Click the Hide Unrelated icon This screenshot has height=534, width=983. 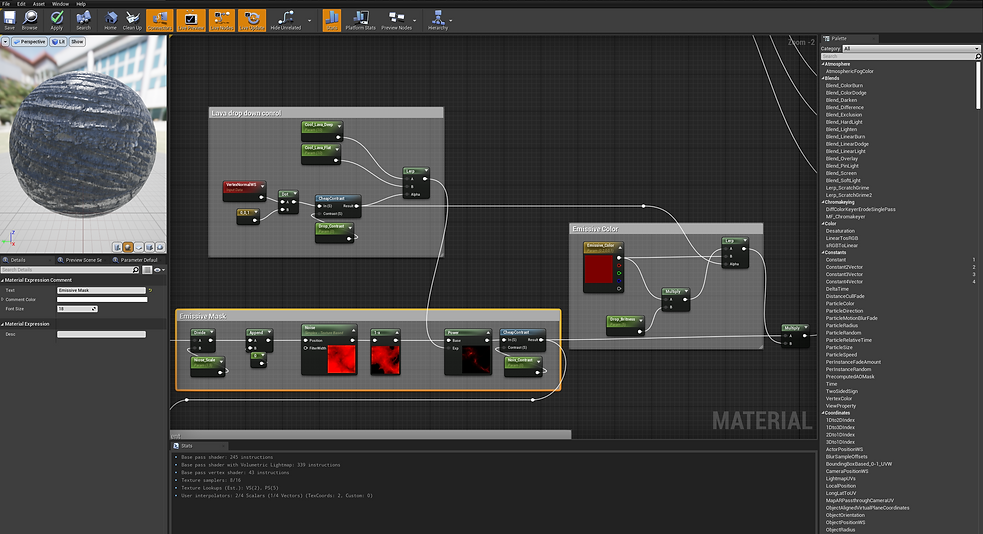tap(286, 20)
